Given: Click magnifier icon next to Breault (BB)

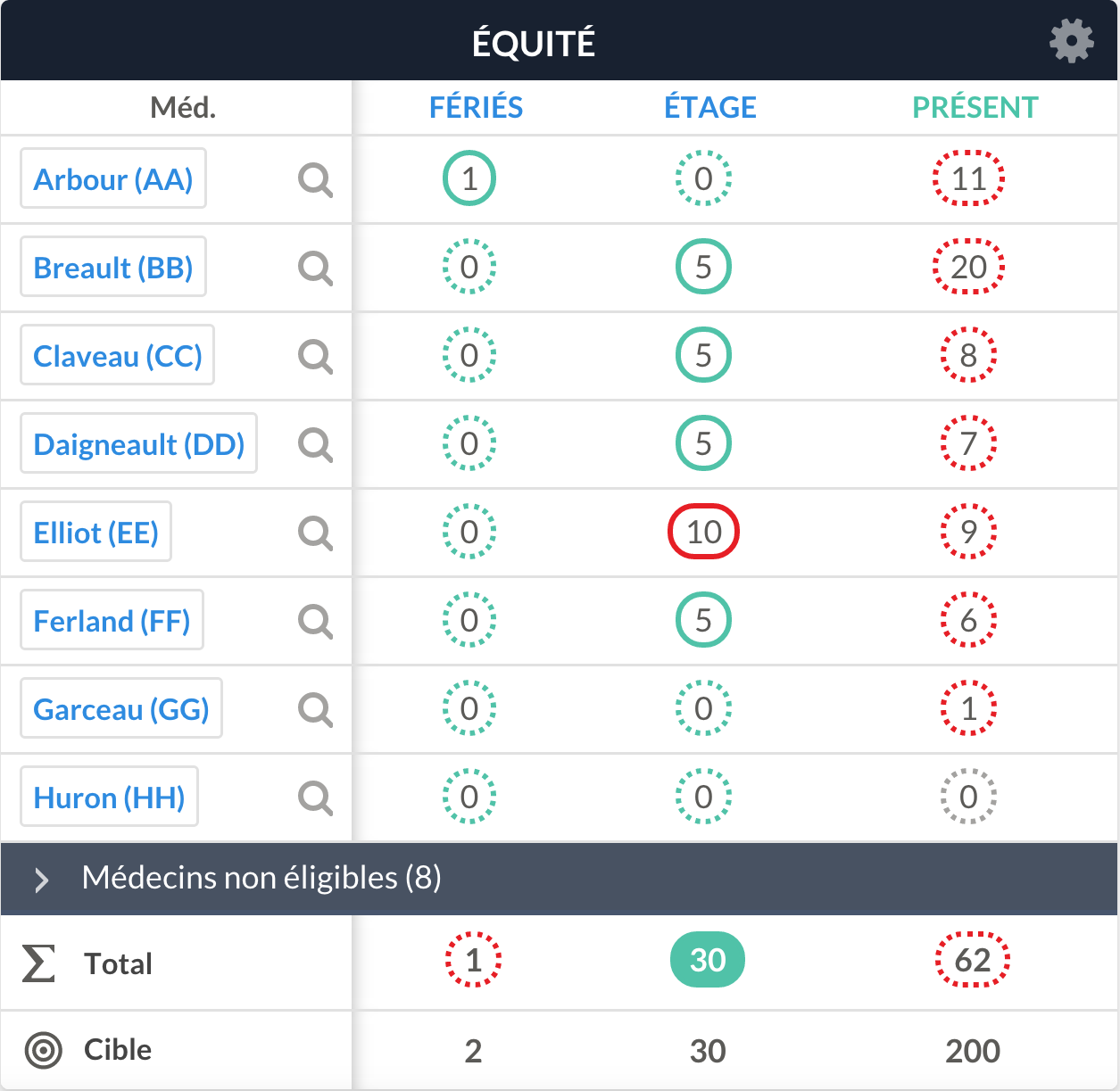Looking at the screenshot, I should pos(315,268).
